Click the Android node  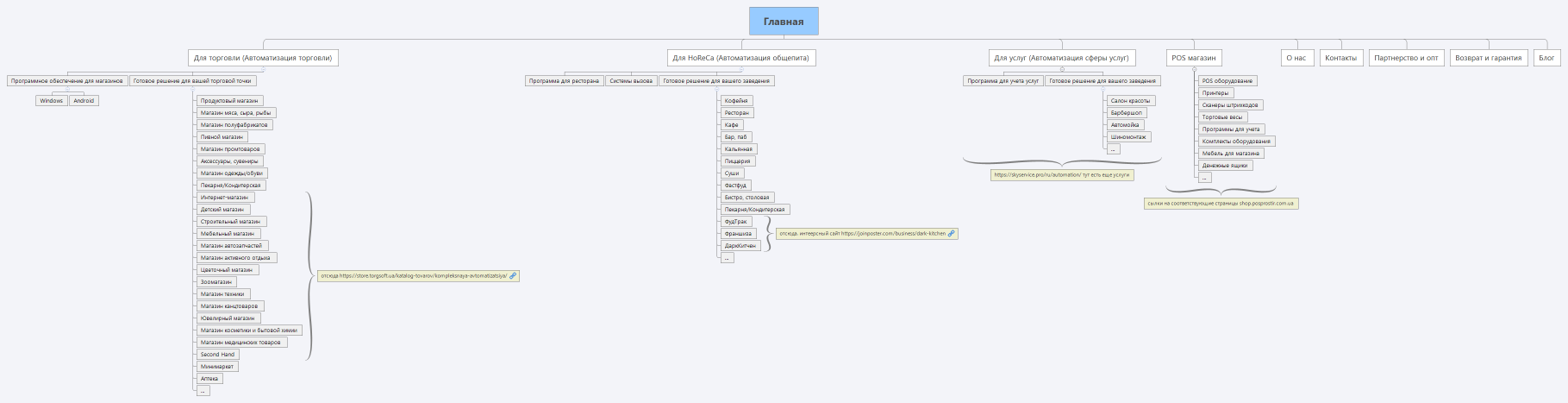[x=84, y=101]
